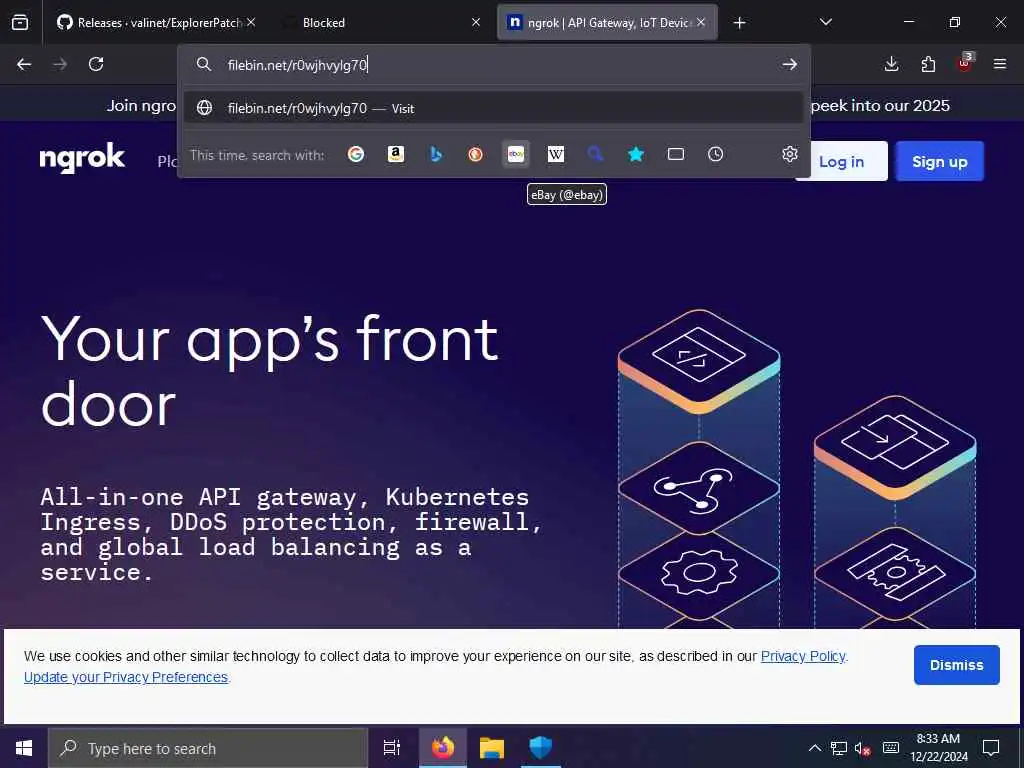1024x768 pixels.
Task: Close the ExplorerPatcher Releases tab
Action: tap(251, 22)
